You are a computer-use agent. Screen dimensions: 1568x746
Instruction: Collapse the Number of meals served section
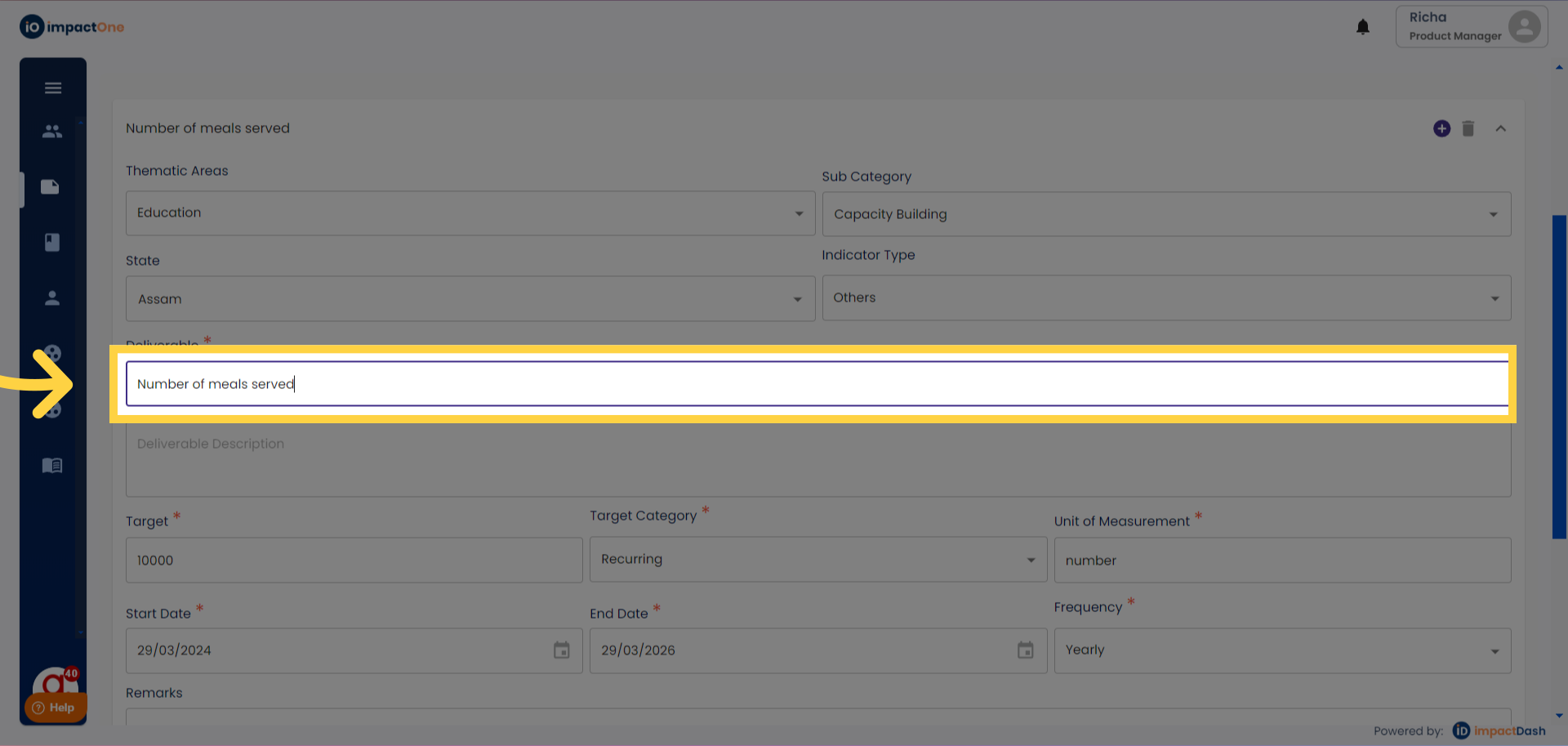point(1500,129)
